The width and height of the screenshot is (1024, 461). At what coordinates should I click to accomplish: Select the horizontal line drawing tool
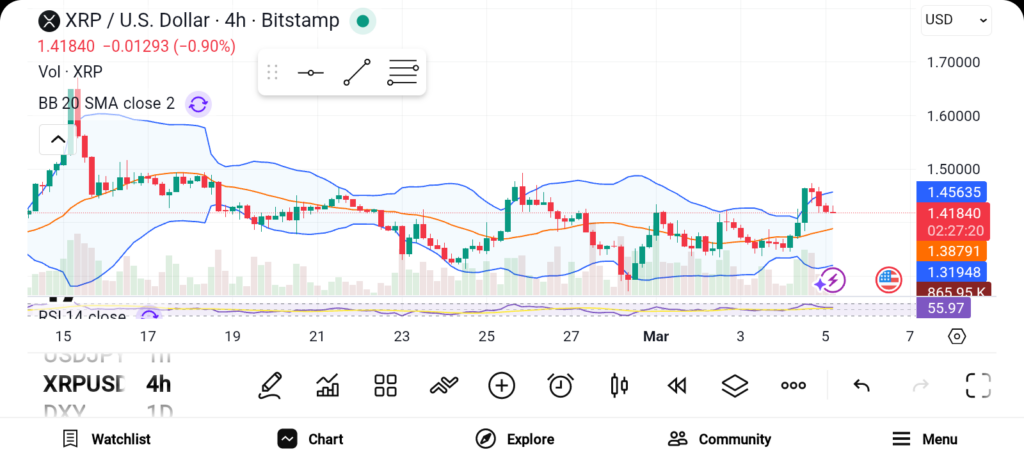pyautogui.click(x=311, y=73)
